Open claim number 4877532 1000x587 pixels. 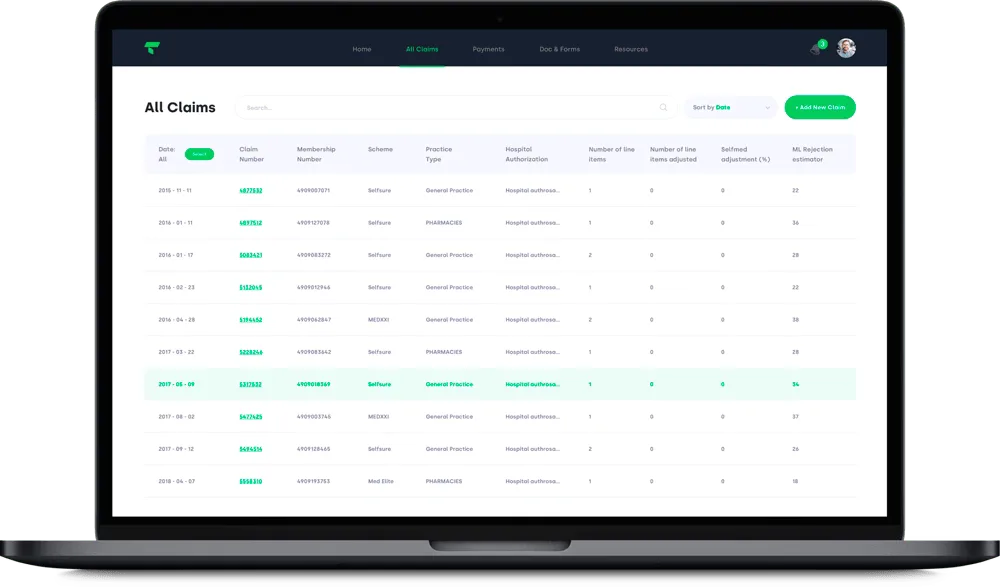point(251,190)
